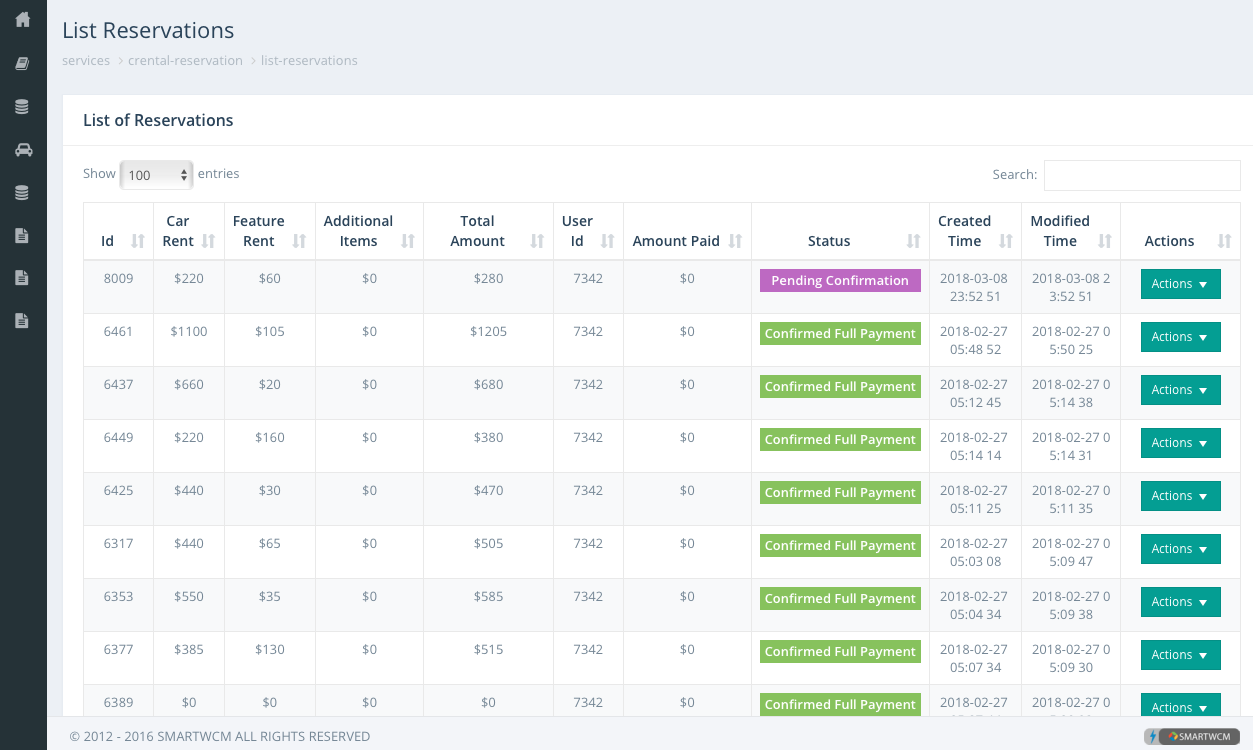
Task: Click the database icon below the car icon
Action: [x=22, y=193]
